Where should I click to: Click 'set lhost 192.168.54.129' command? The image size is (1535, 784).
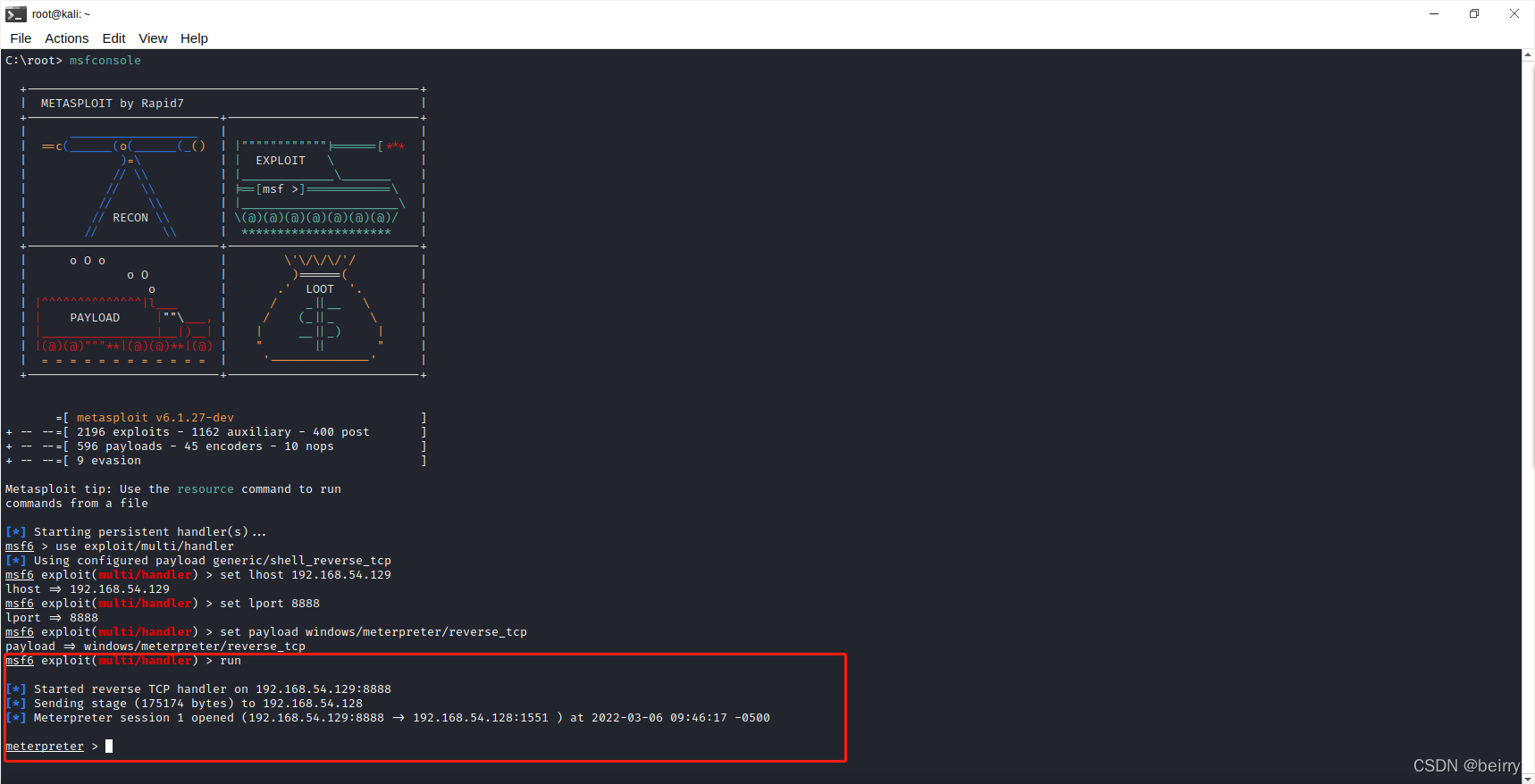(306, 575)
